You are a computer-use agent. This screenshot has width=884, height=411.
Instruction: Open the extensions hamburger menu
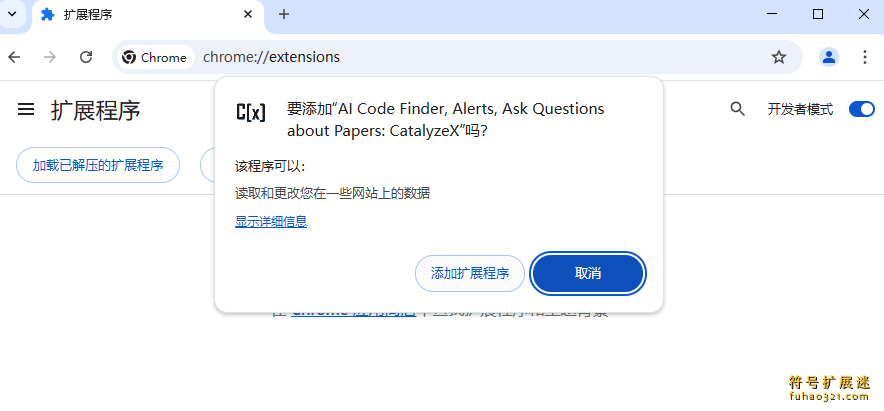point(26,109)
